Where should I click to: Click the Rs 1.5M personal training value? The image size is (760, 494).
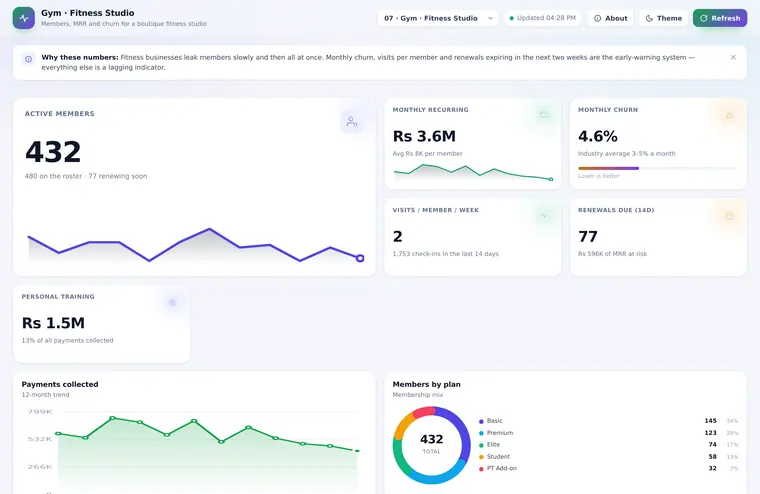[53, 323]
